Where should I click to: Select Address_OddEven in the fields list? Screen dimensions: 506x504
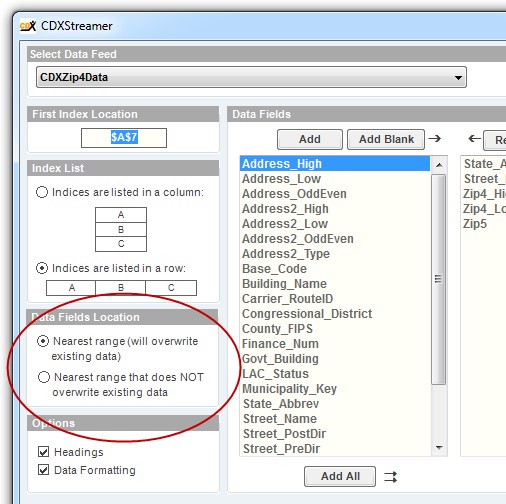click(x=335, y=194)
